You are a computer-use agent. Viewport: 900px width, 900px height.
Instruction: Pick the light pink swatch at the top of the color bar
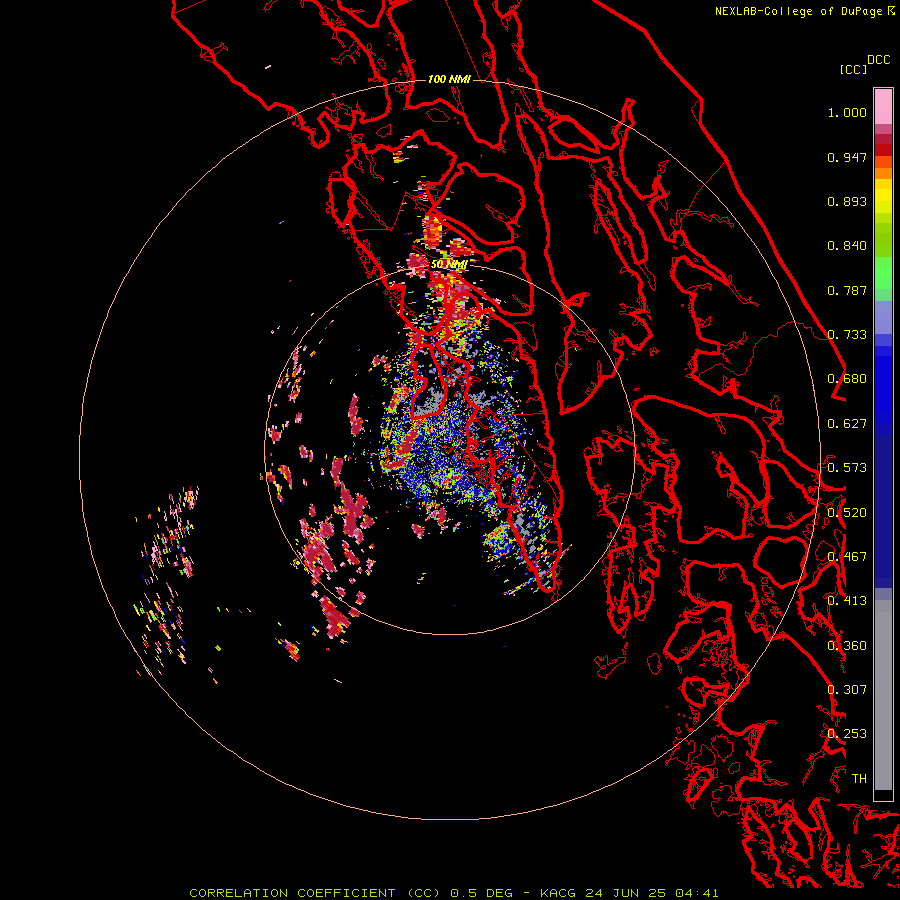click(883, 106)
